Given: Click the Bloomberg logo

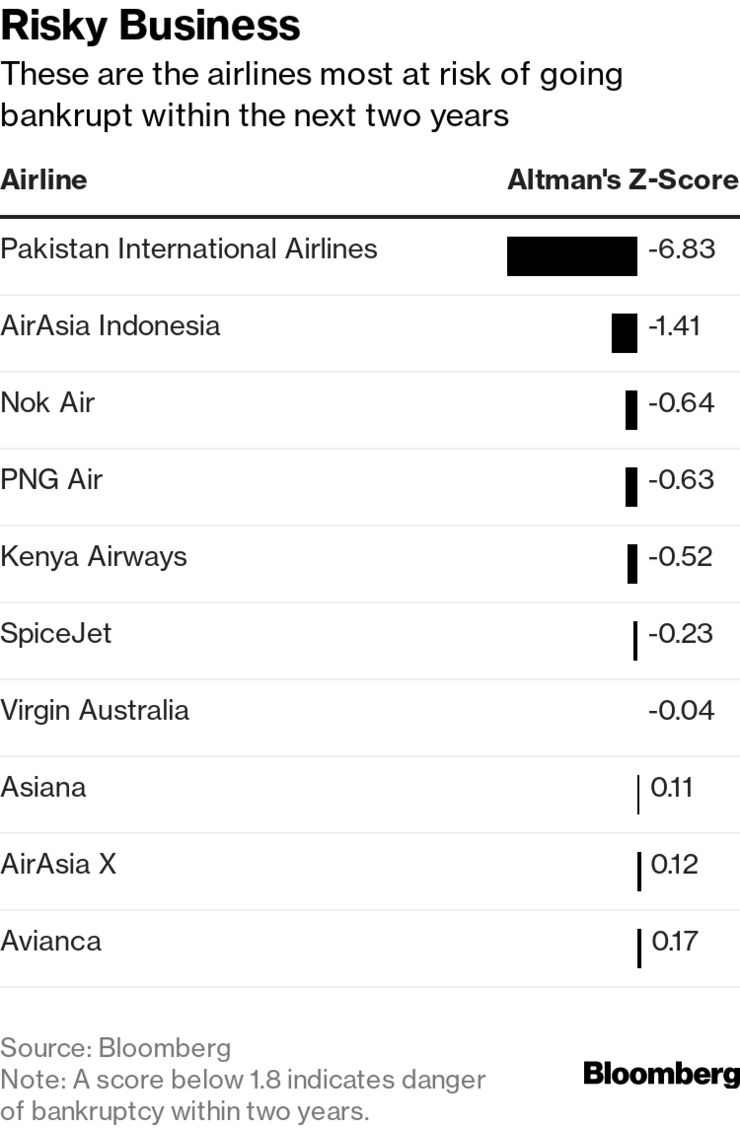Looking at the screenshot, I should click(661, 1073).
